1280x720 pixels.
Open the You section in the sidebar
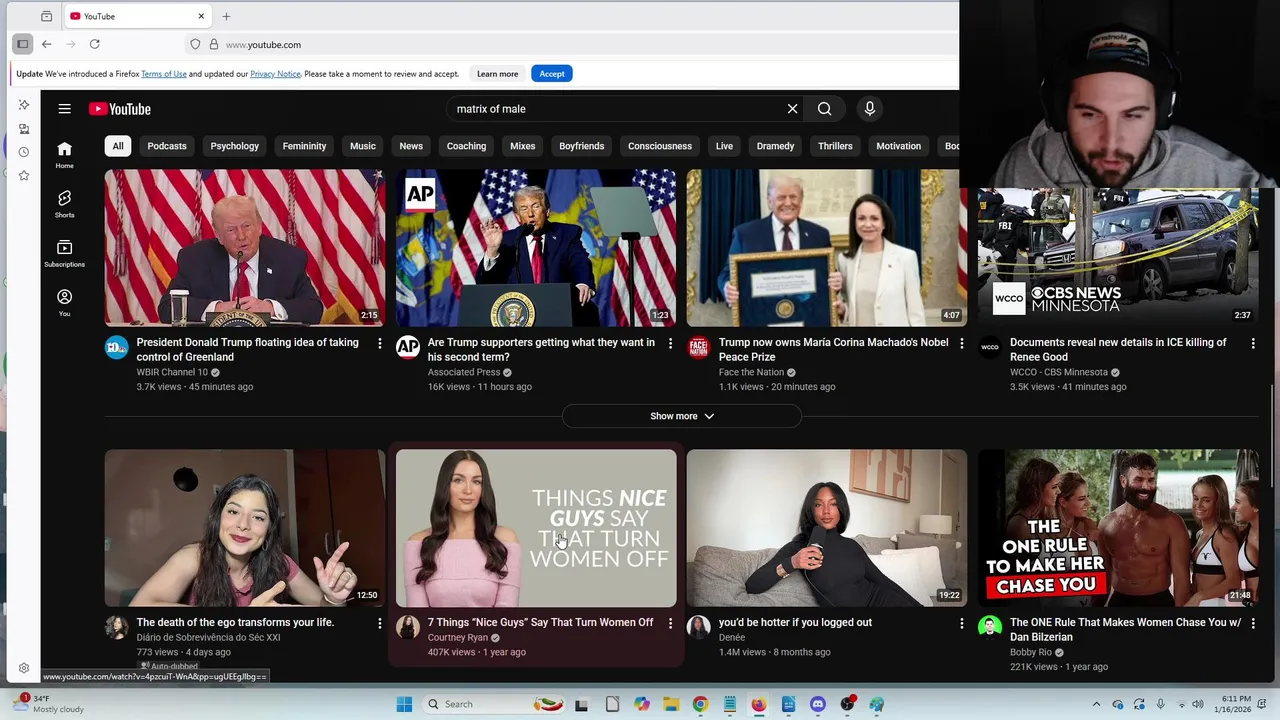tap(64, 303)
